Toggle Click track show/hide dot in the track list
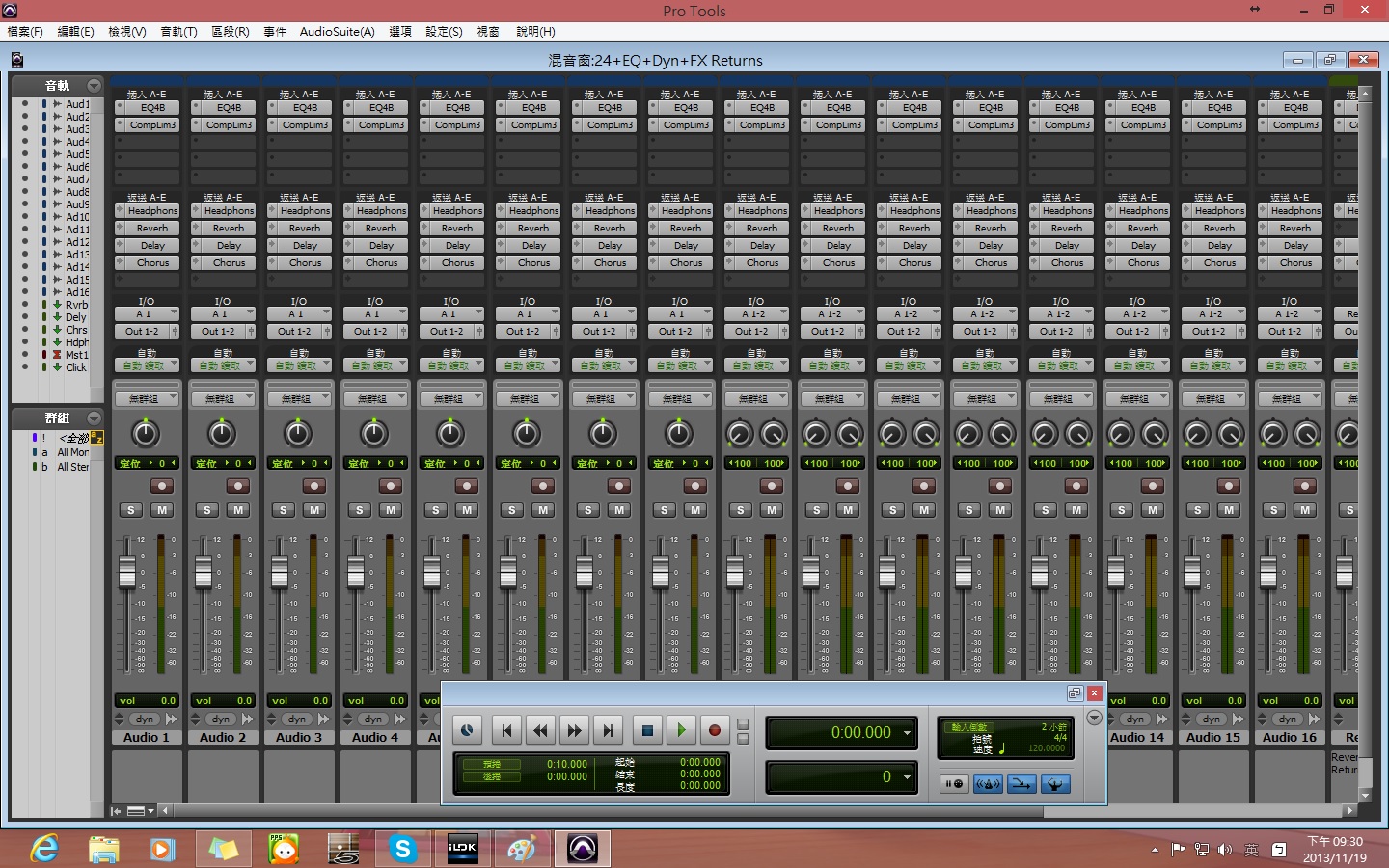 click(x=26, y=367)
